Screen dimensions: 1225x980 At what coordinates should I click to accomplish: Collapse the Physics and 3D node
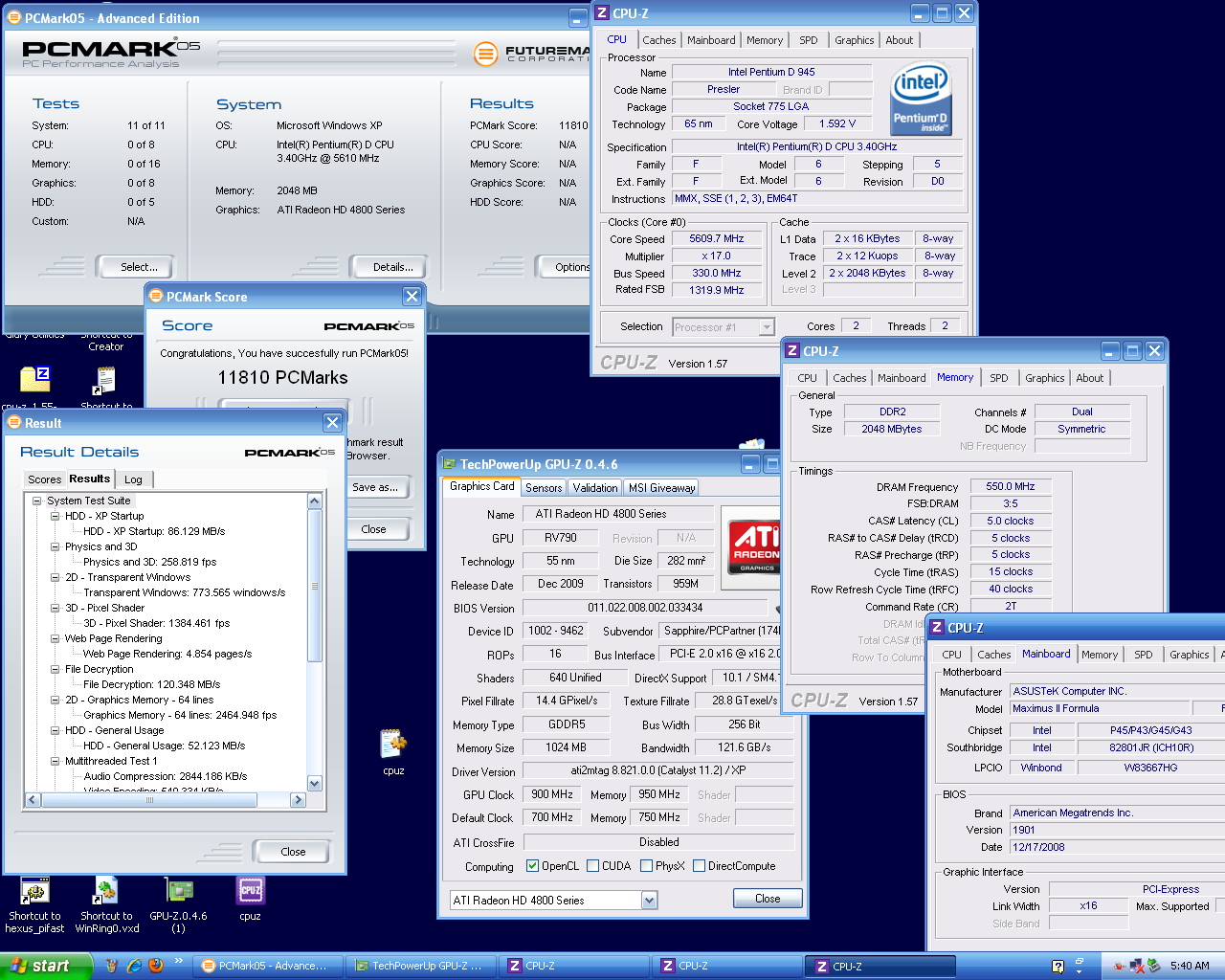56,546
